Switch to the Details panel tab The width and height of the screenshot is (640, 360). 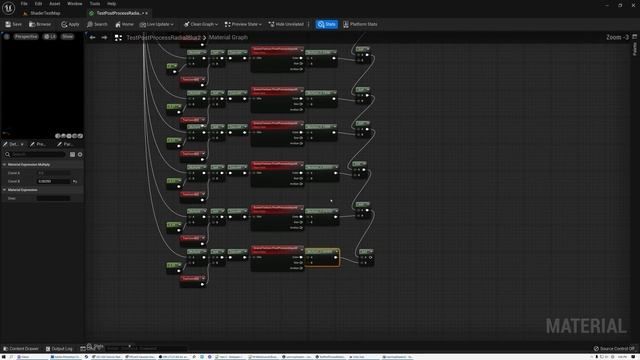13,144
